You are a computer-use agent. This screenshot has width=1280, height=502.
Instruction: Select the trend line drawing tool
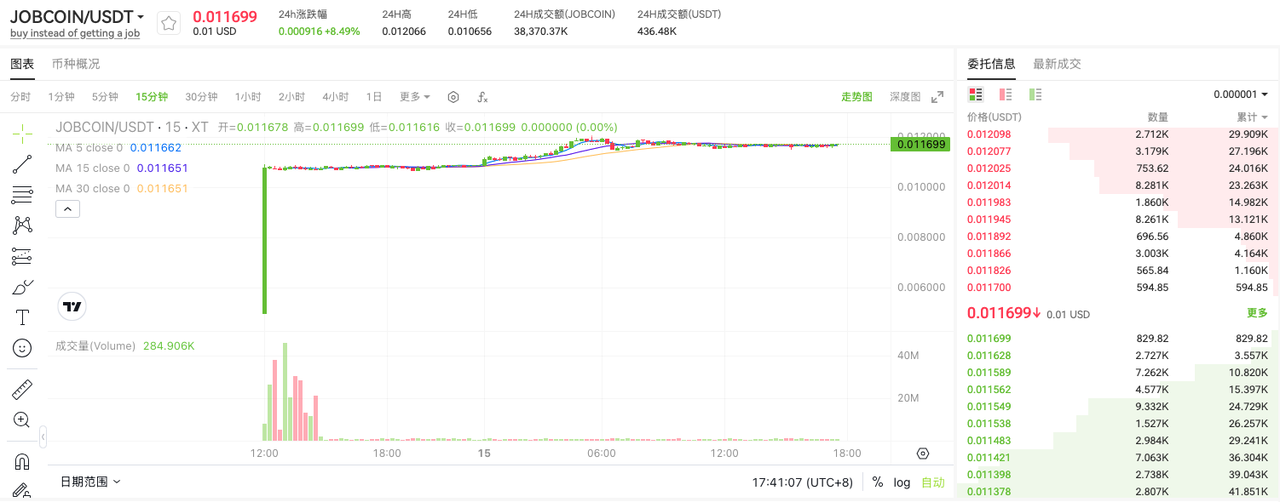[22, 164]
